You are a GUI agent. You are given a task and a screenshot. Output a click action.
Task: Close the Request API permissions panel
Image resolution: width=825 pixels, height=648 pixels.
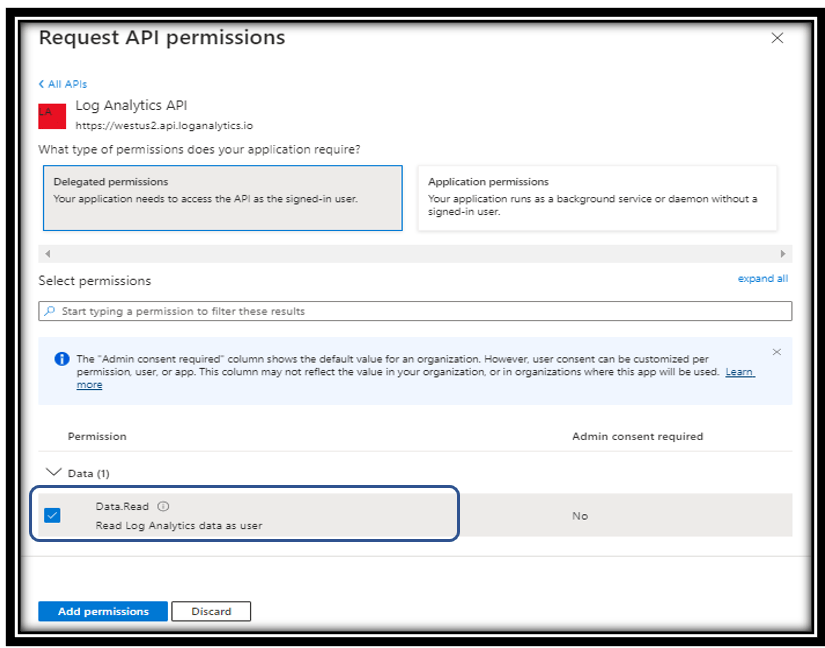click(x=777, y=38)
